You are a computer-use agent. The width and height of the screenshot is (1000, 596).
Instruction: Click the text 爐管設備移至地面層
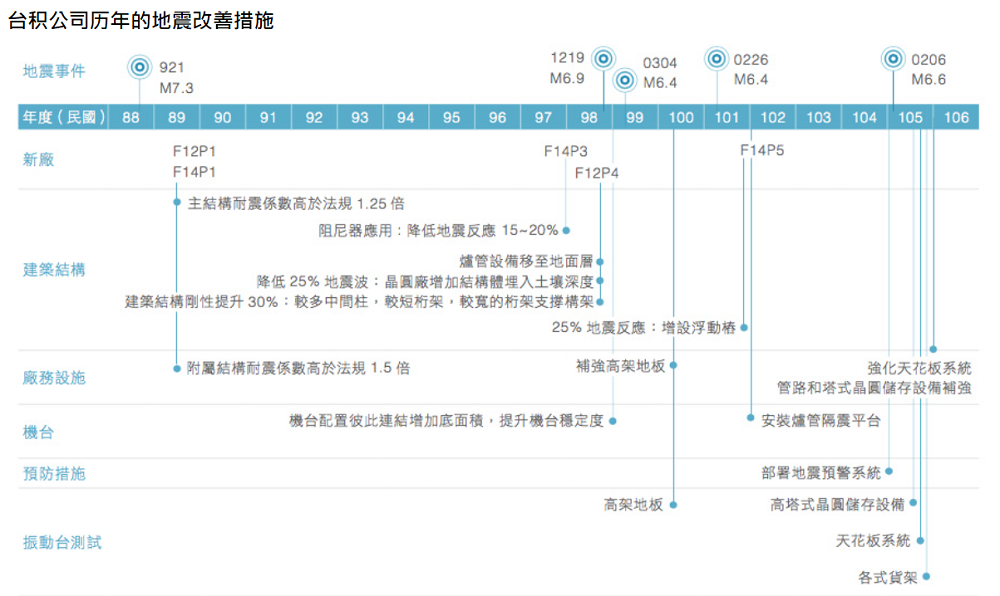526,261
